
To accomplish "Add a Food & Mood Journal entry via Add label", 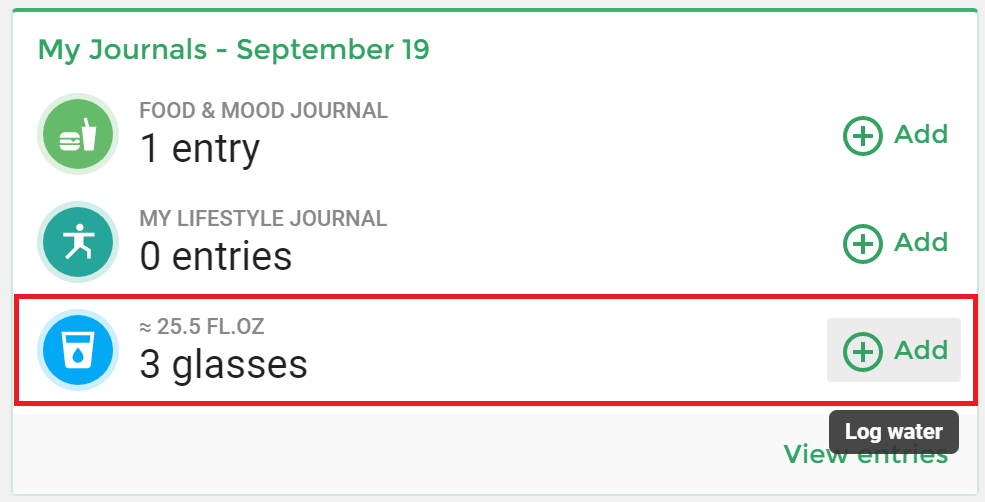I will pos(921,134).
